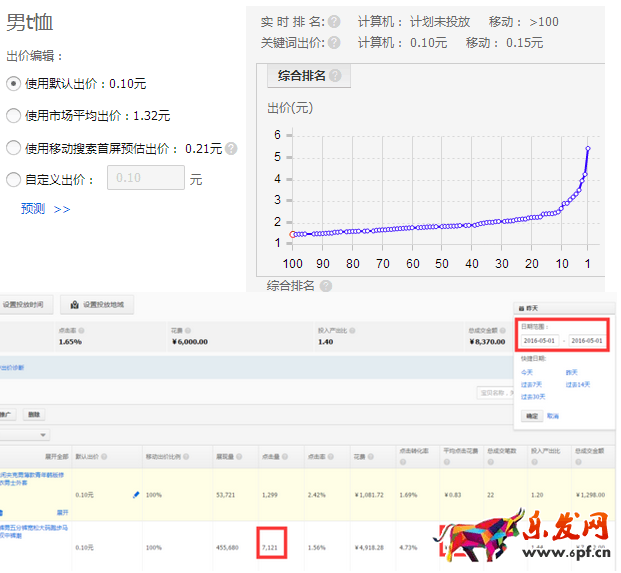
Task: Click help icon below chart next to 综合排名
Action: coord(325,286)
